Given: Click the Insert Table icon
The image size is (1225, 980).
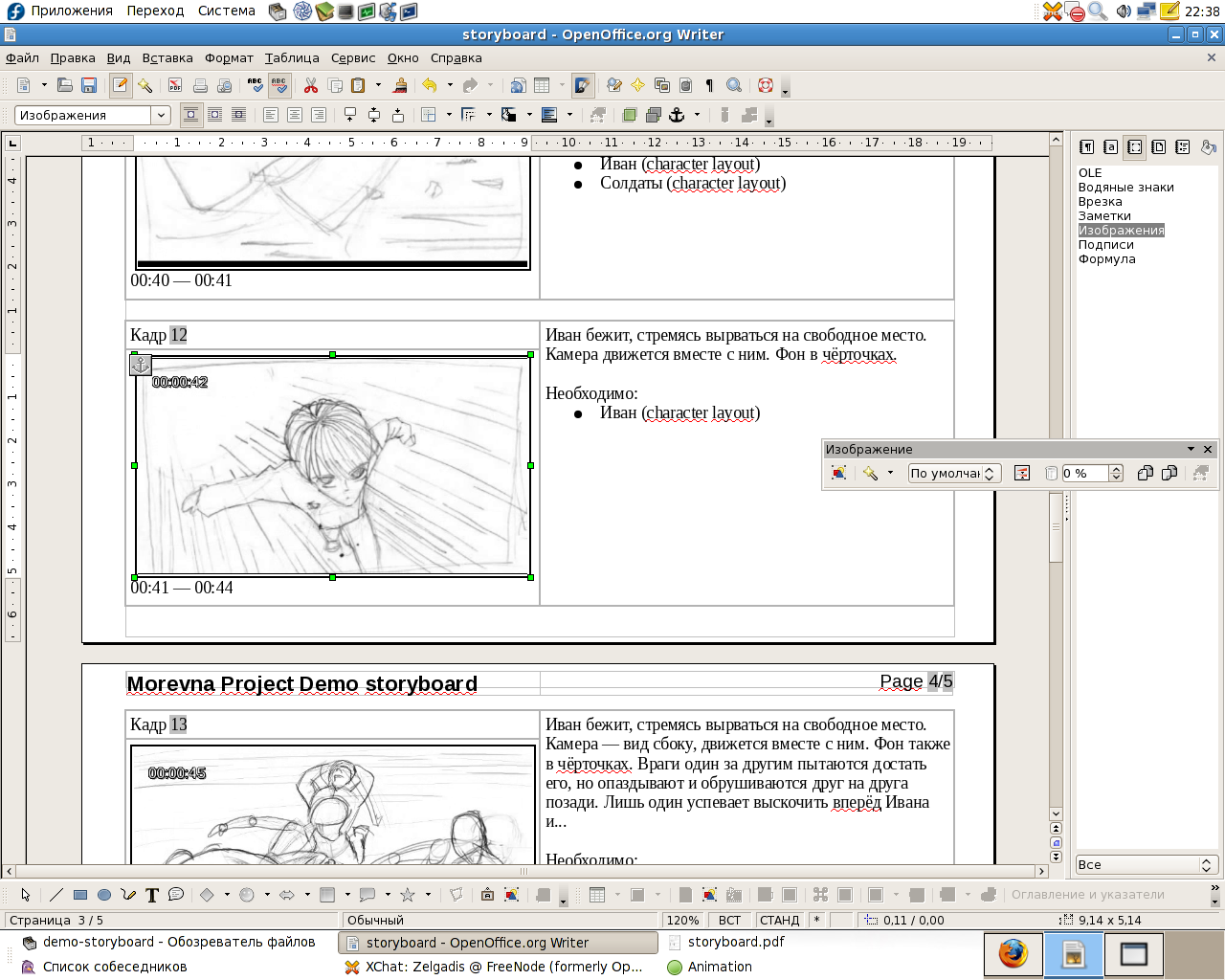Looking at the screenshot, I should coord(542,85).
